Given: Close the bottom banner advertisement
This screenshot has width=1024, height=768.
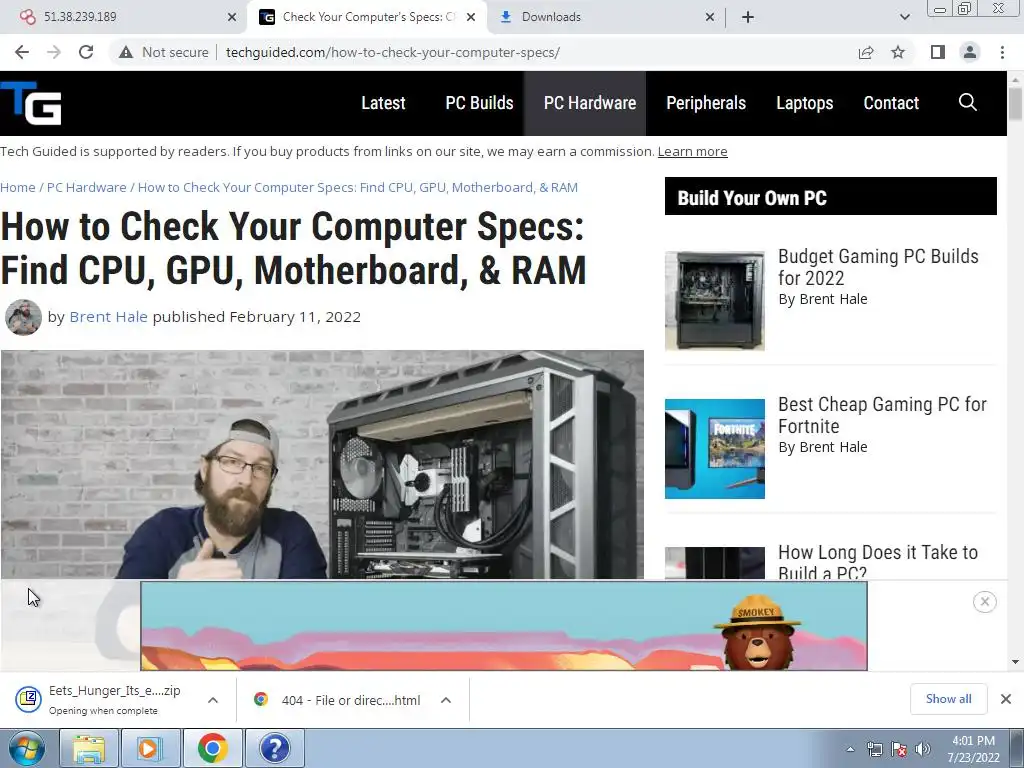Looking at the screenshot, I should pyautogui.click(x=985, y=601).
